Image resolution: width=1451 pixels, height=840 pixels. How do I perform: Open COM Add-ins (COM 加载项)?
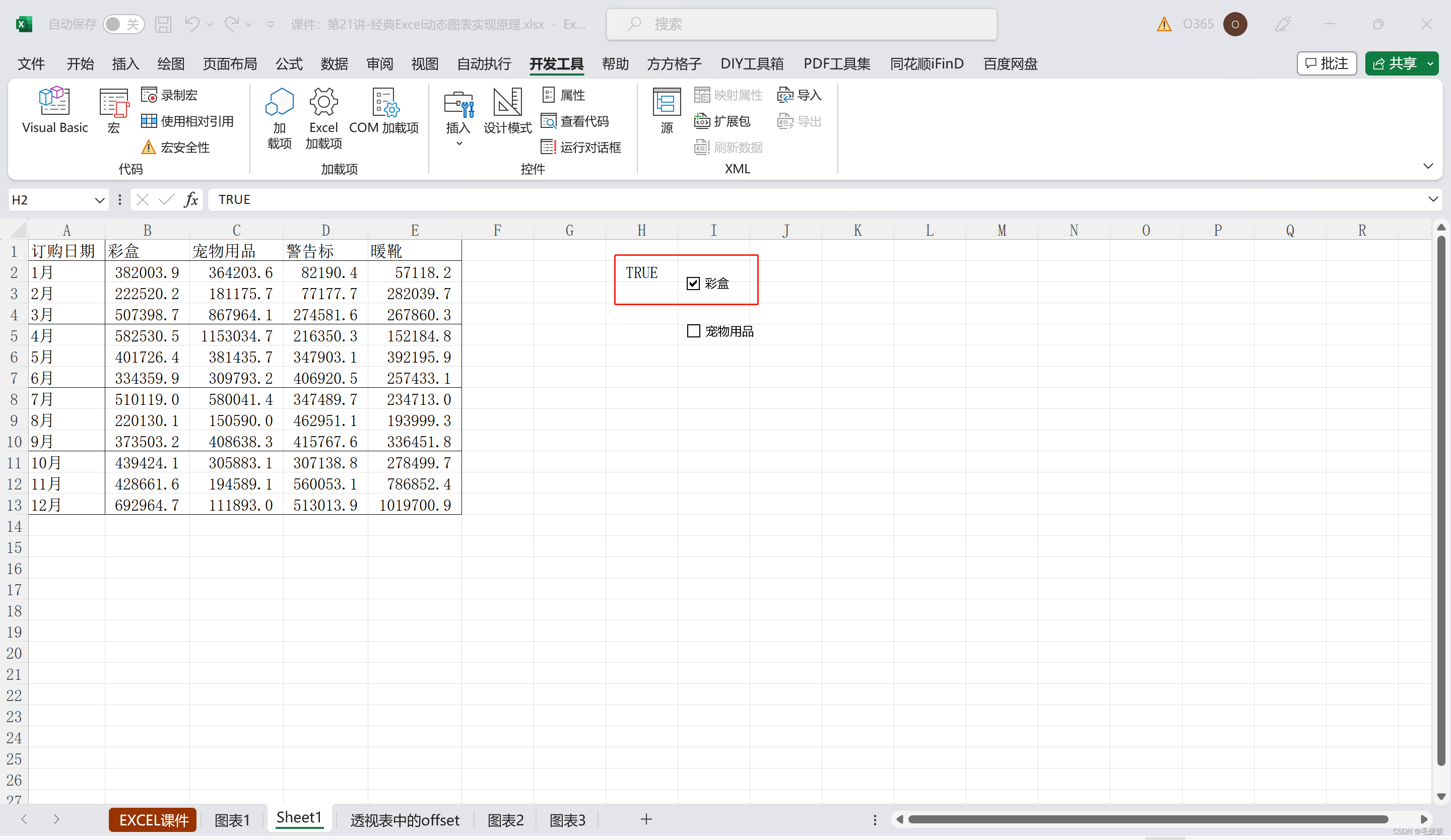[384, 110]
